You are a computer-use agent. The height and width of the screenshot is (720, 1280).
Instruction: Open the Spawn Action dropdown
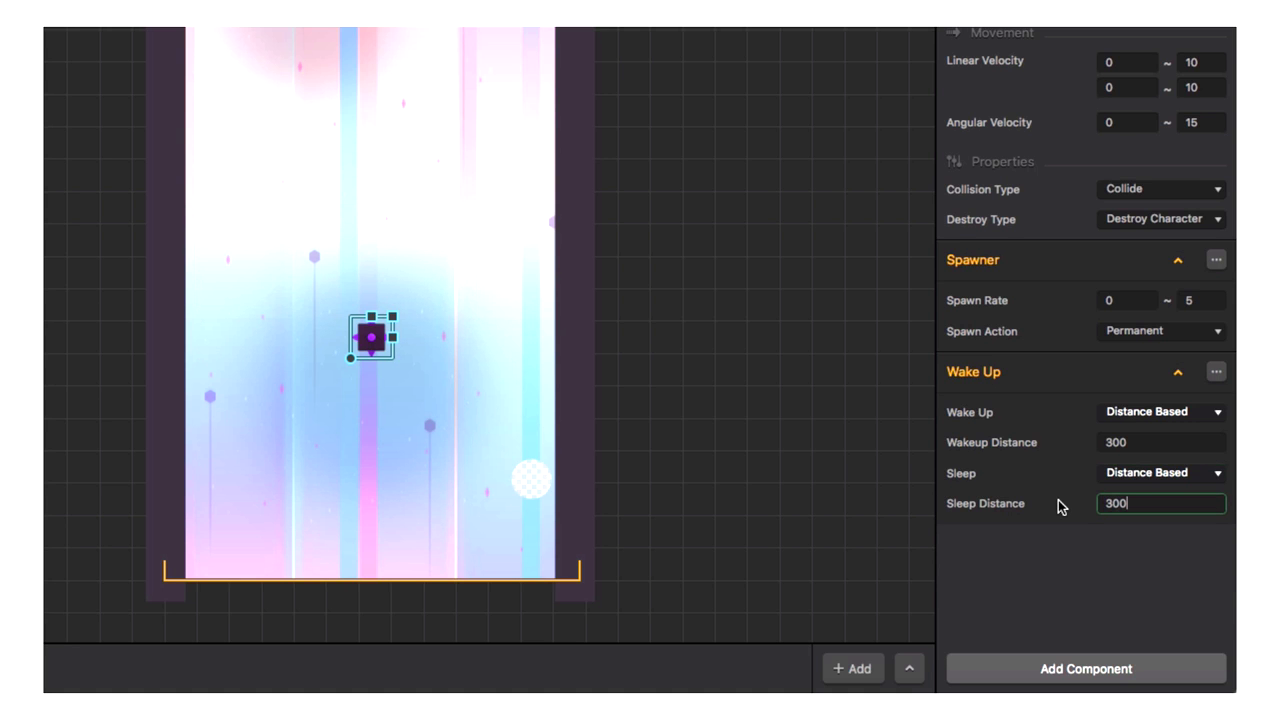pyautogui.click(x=1161, y=331)
